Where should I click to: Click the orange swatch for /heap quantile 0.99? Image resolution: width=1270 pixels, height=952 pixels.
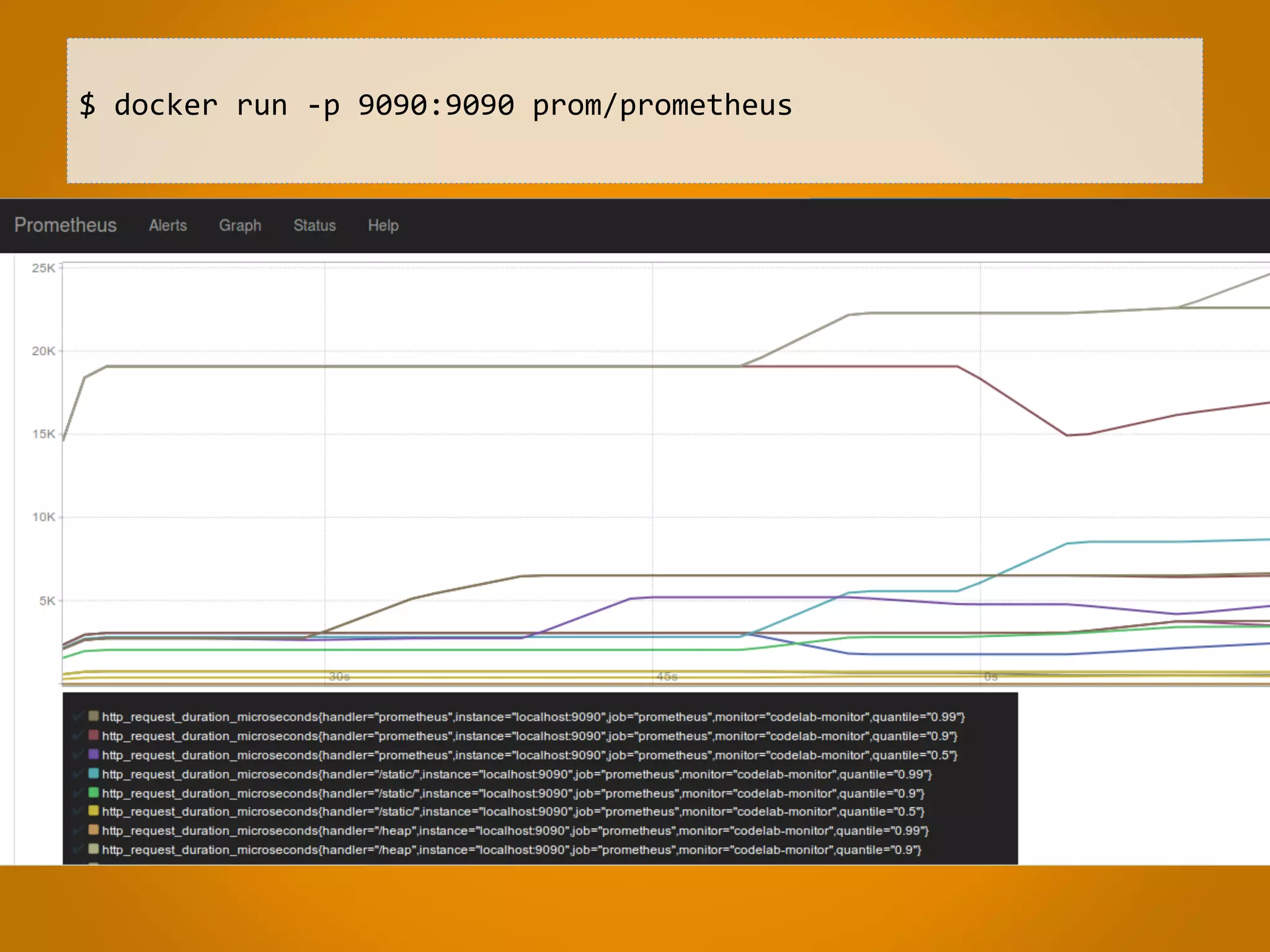(x=94, y=830)
